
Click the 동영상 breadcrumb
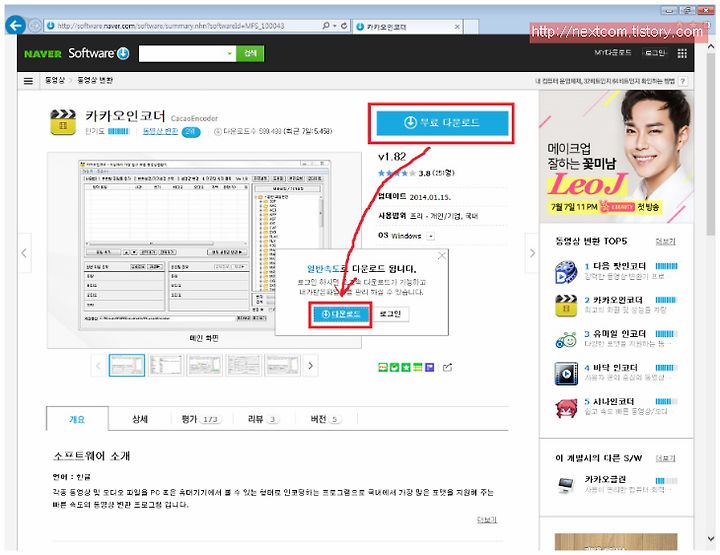click(55, 80)
